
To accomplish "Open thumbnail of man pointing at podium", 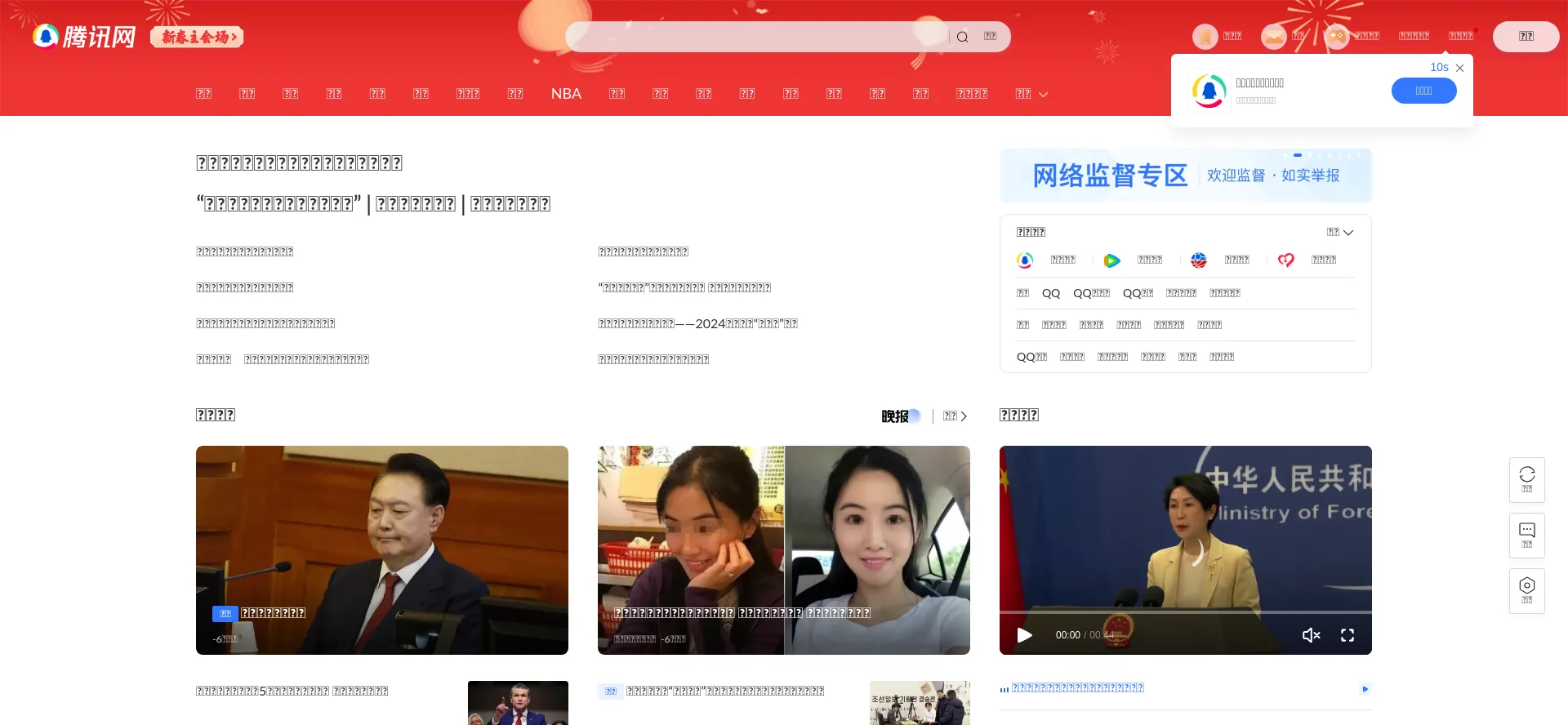I will point(518,703).
